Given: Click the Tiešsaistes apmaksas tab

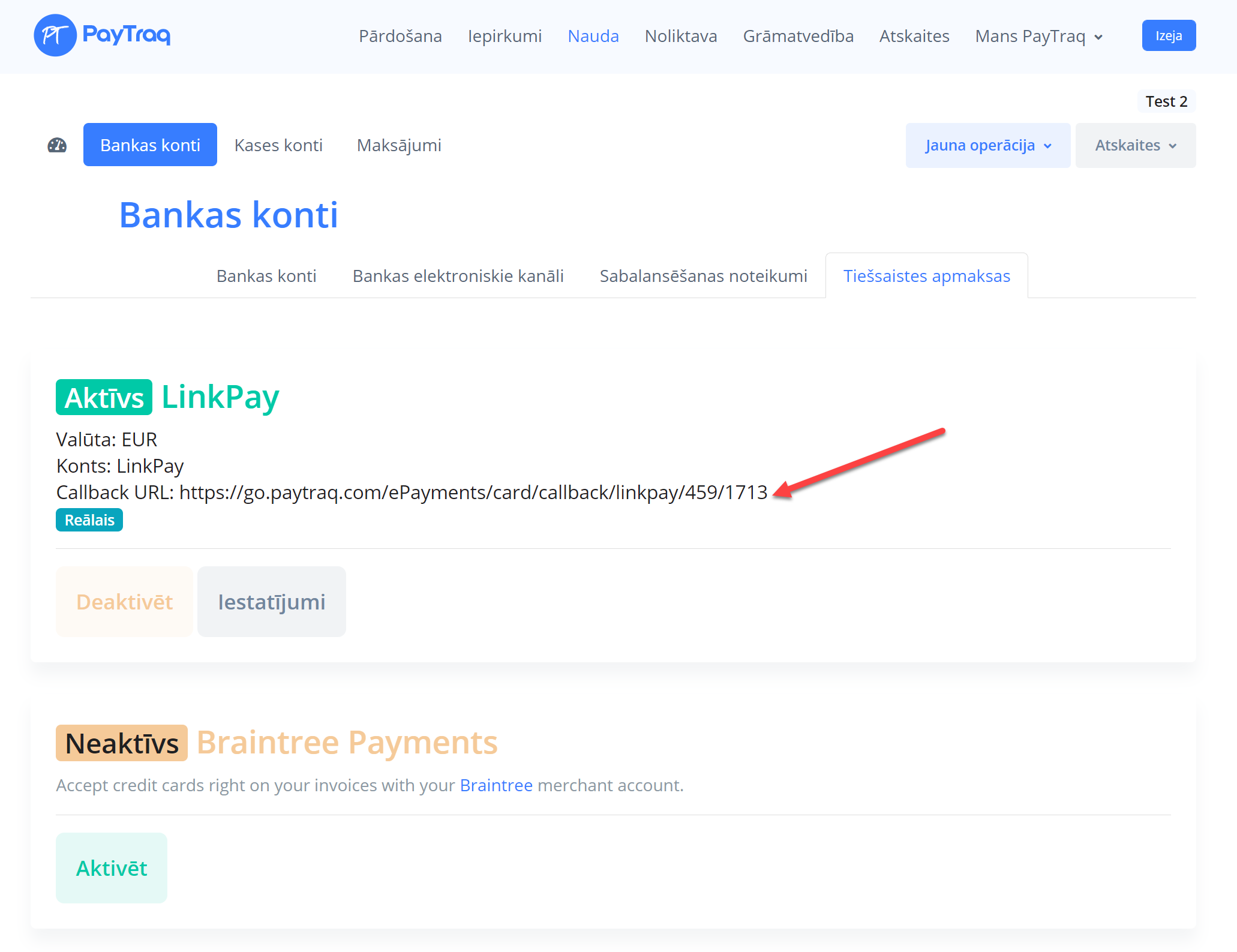Looking at the screenshot, I should pyautogui.click(x=926, y=276).
